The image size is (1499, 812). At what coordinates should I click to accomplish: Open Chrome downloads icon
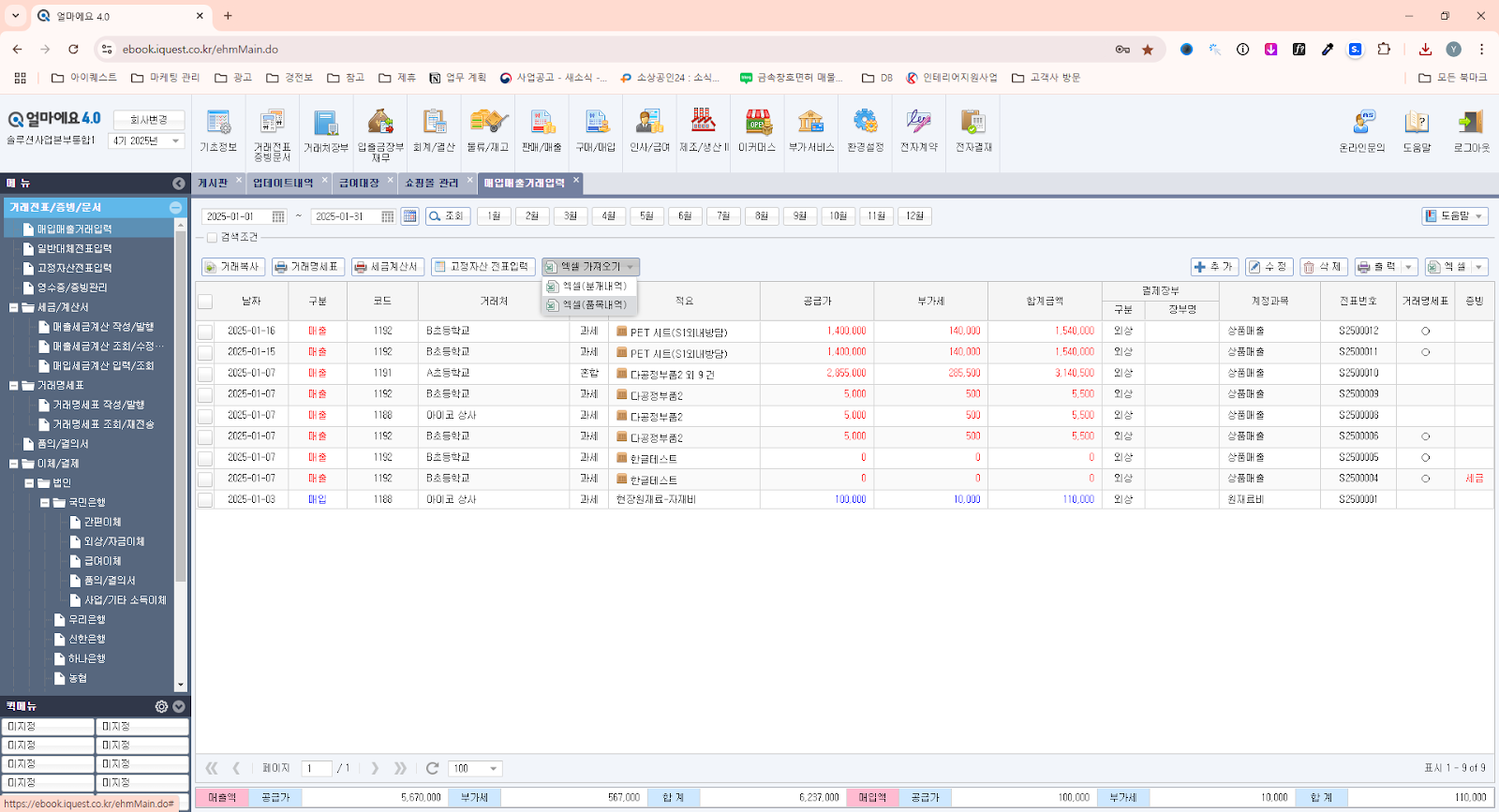[x=1425, y=50]
